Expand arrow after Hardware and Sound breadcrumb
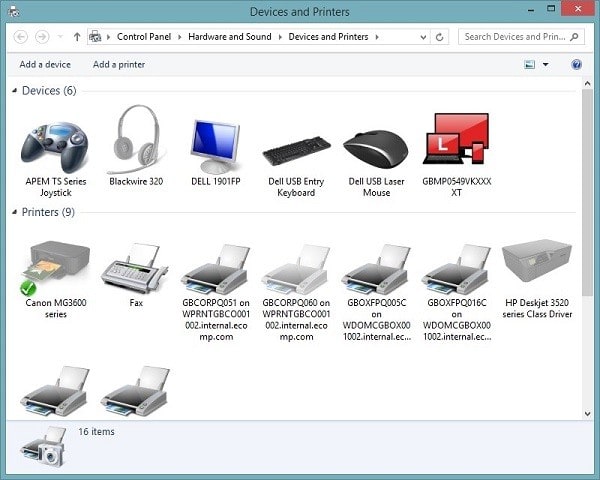Screen dimensions: 600x480 tap(280, 37)
